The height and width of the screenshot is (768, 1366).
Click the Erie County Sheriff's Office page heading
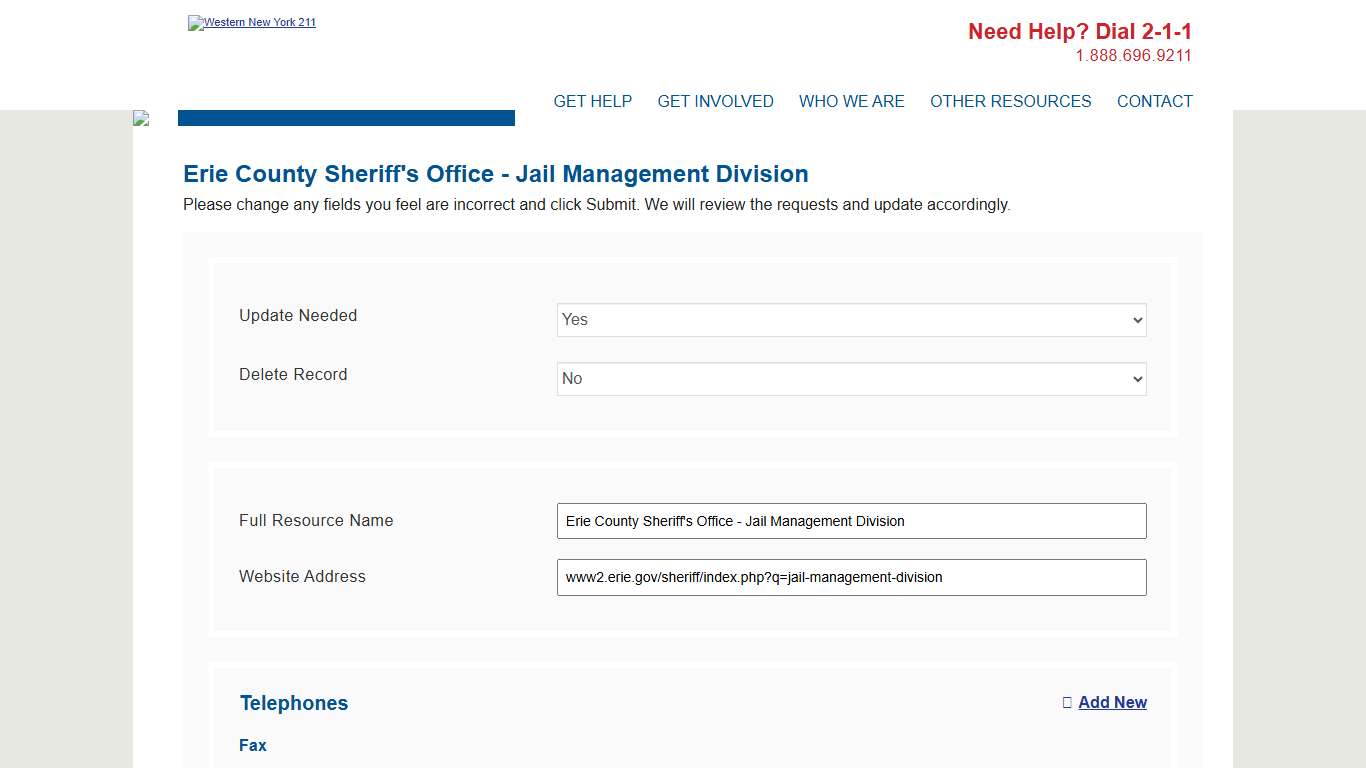(x=495, y=174)
